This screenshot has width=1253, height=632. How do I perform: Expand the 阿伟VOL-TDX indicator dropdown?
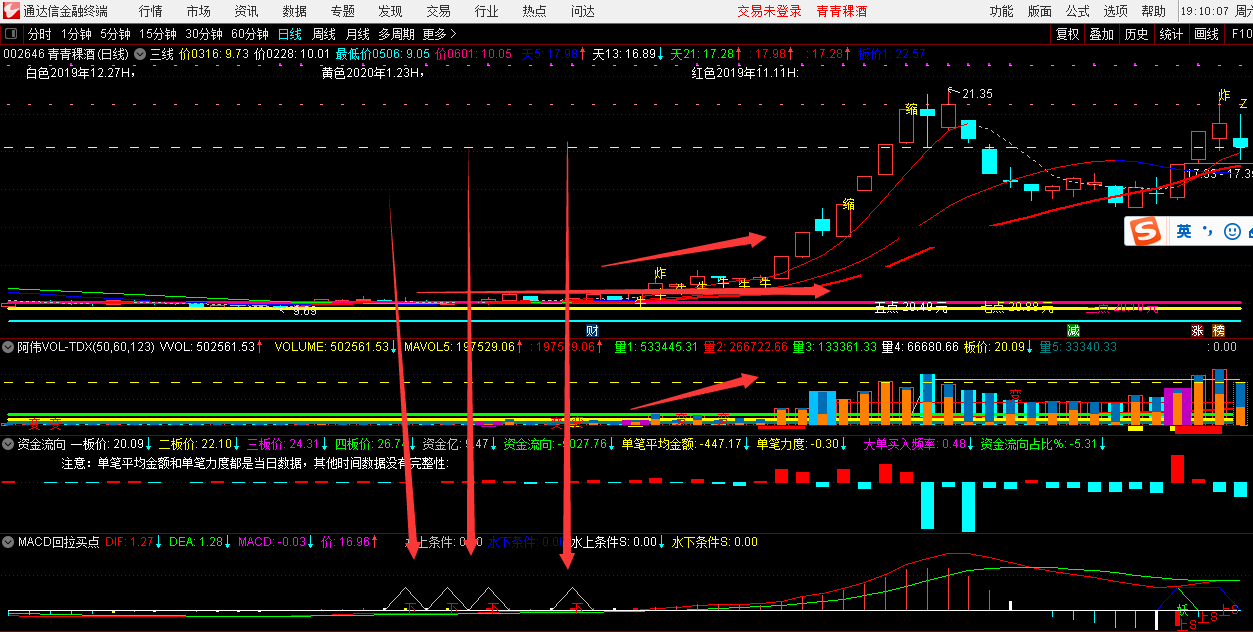(10, 347)
